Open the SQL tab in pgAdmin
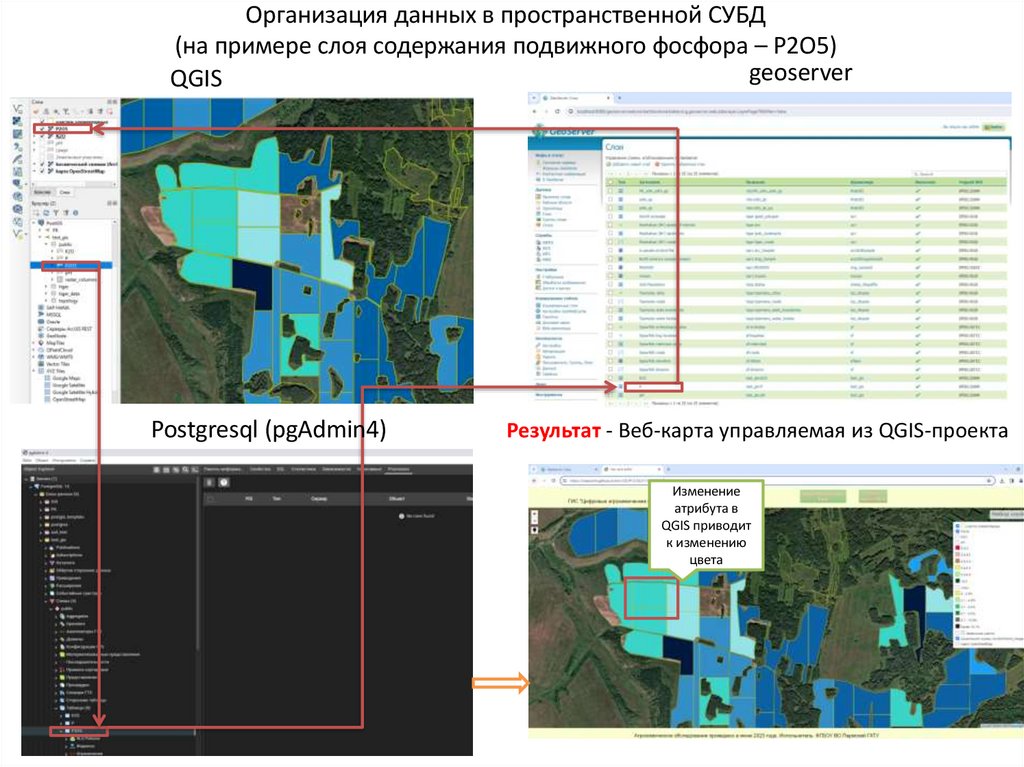The height and width of the screenshot is (767, 1024). coord(281,469)
